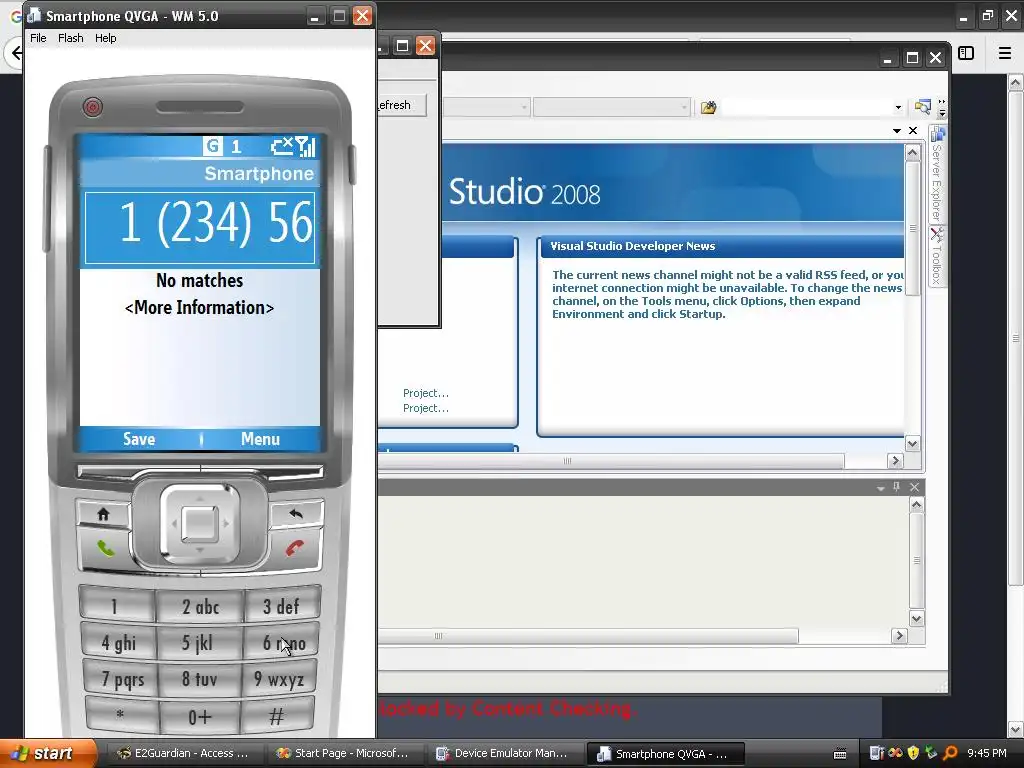Image resolution: width=1024 pixels, height=768 pixels.
Task: Click the yellow security shield tray icon
Action: click(913, 754)
